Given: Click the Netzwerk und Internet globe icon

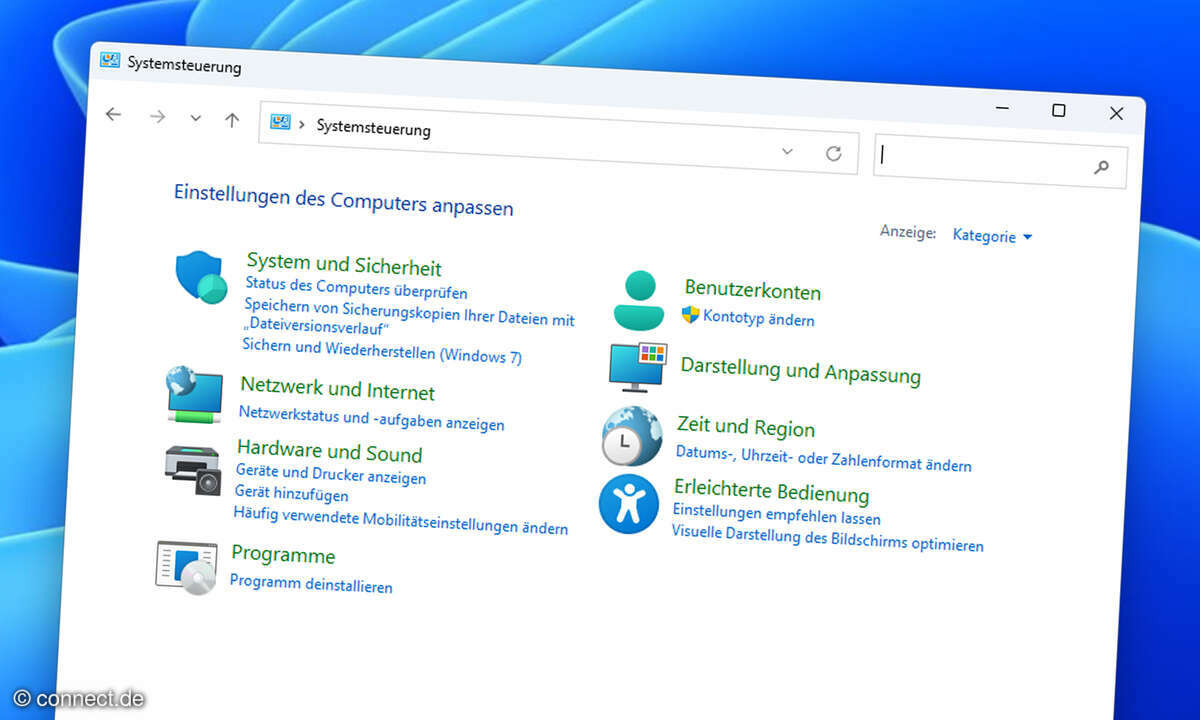Looking at the screenshot, I should coord(194,394).
